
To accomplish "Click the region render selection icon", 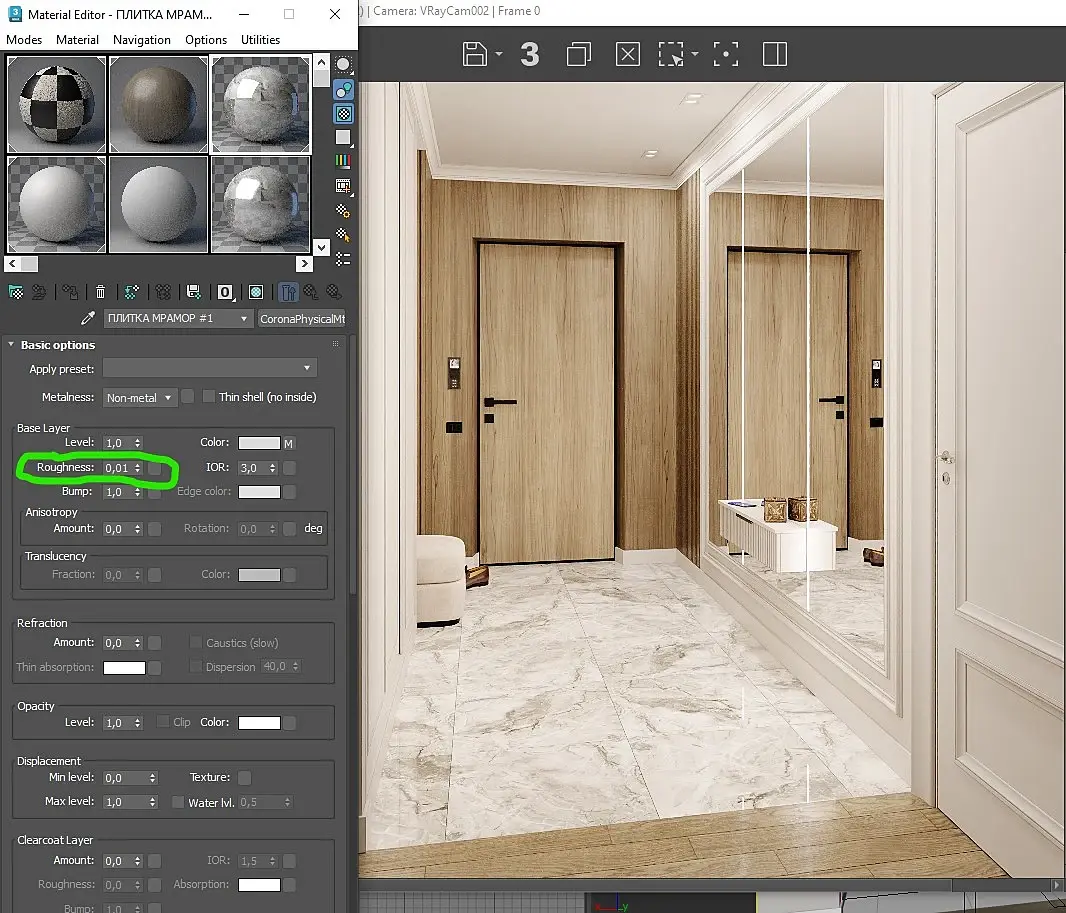I will click(671, 54).
